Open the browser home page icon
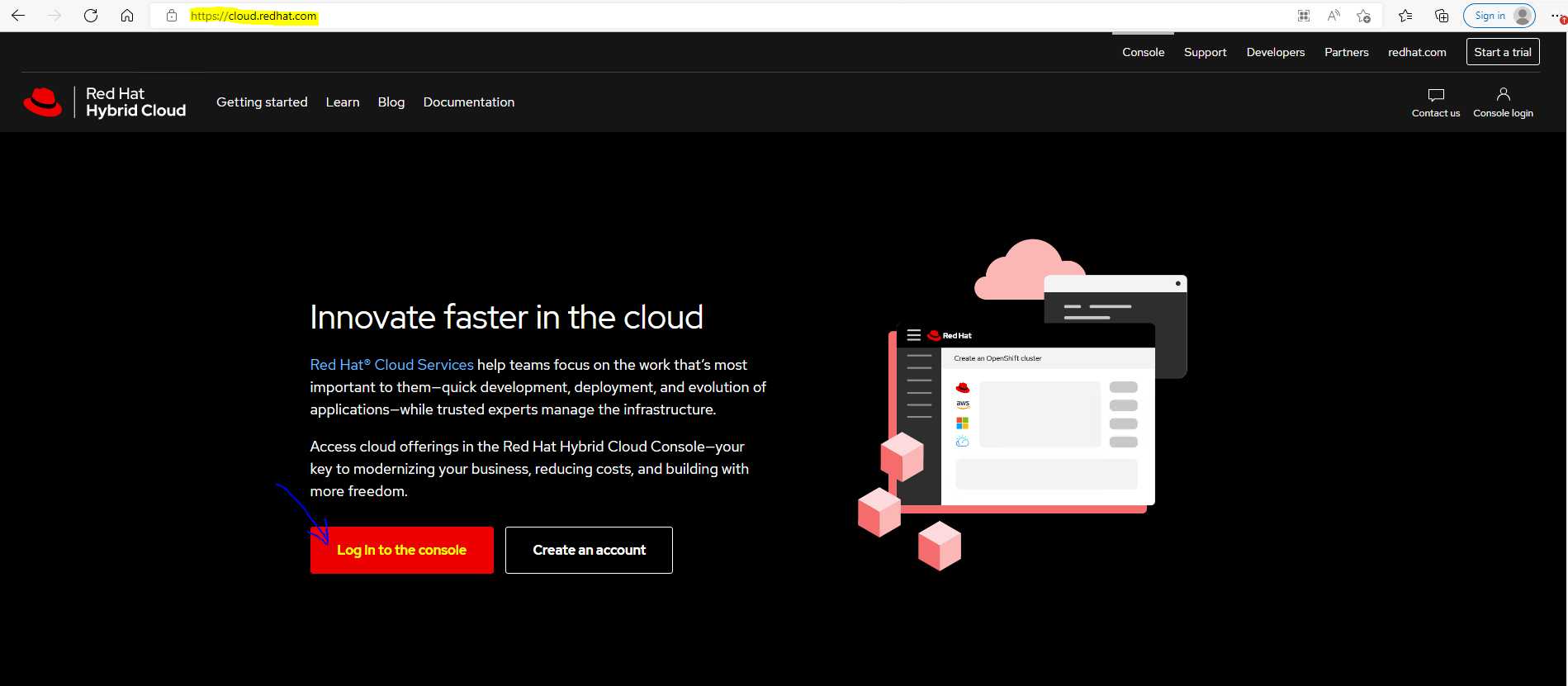This screenshot has height=686, width=1568. pyautogui.click(x=127, y=16)
